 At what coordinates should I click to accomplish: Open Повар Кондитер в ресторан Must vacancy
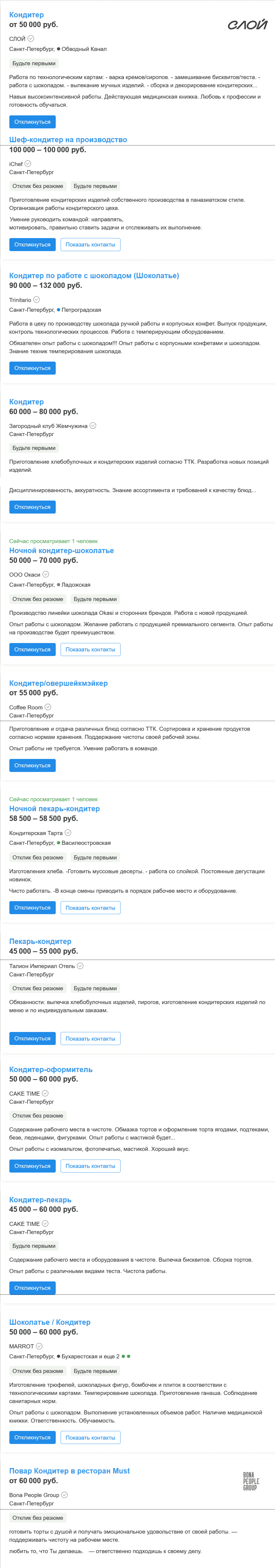tap(69, 1470)
